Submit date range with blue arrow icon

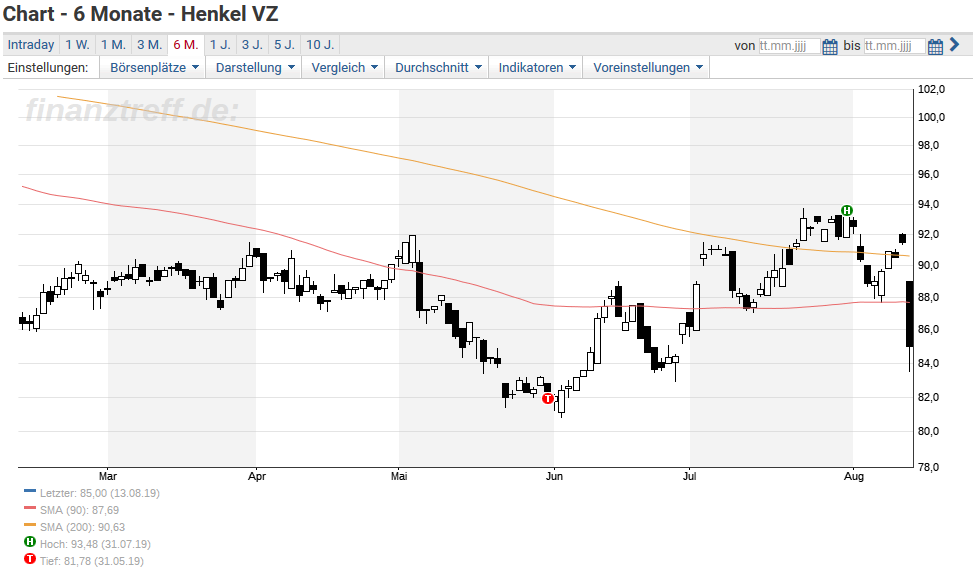[954, 44]
